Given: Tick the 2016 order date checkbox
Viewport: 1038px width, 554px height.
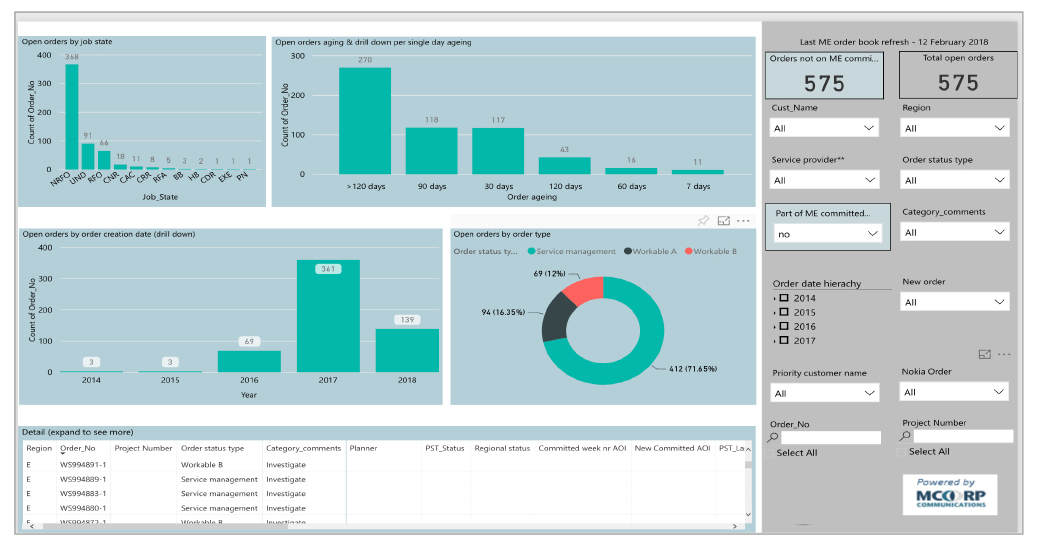Looking at the screenshot, I should pos(785,326).
